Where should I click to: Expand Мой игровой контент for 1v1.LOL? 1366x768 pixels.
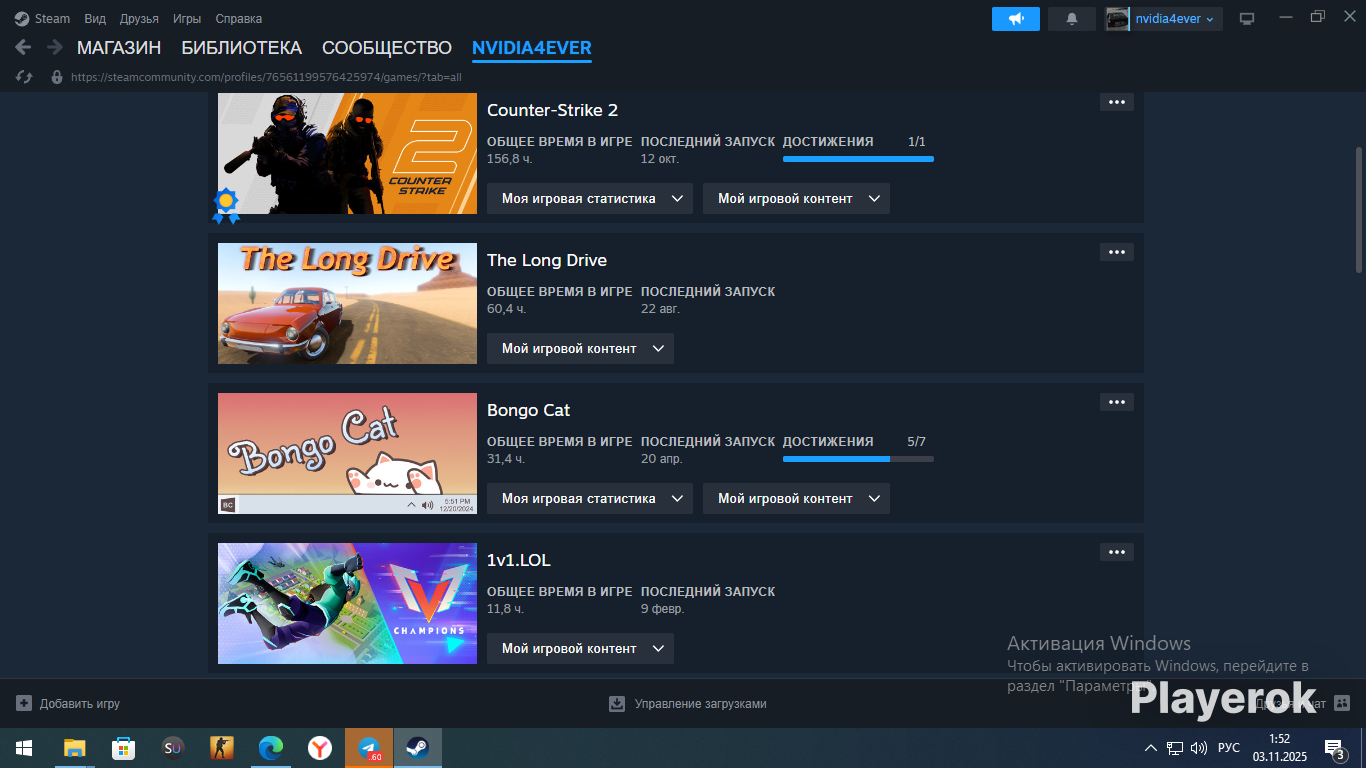pos(580,648)
